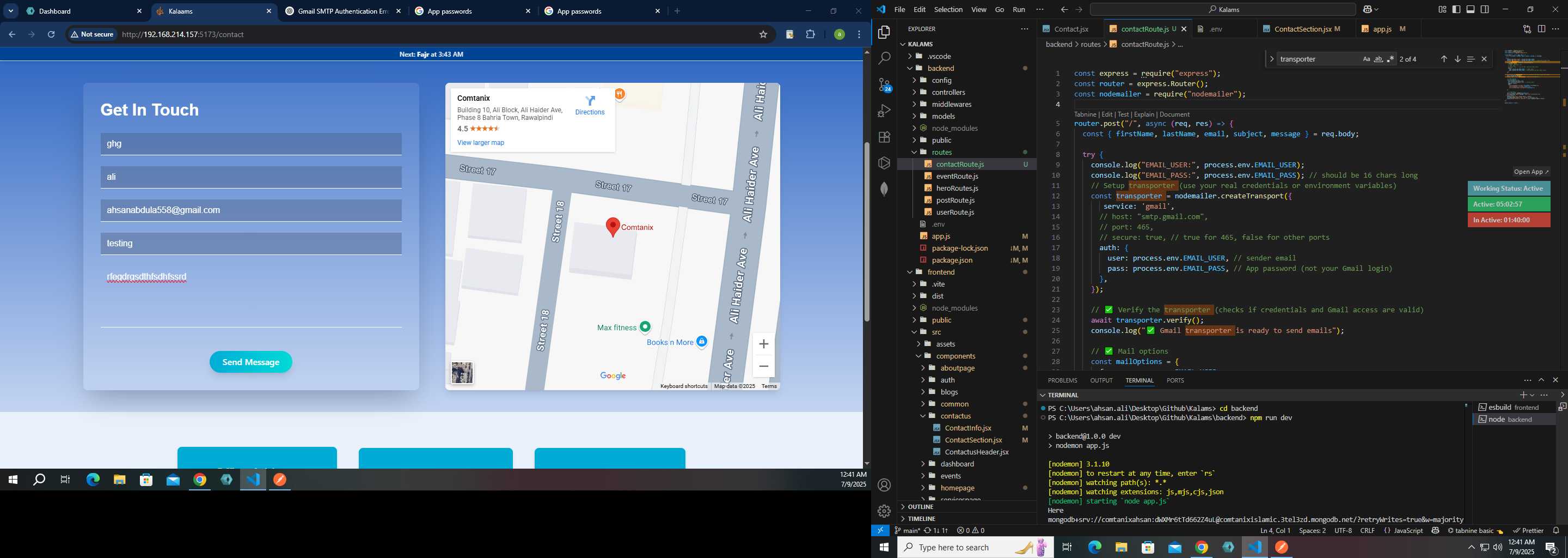The height and width of the screenshot is (558, 1568).
Task: Toggle the bottom panel layout icon
Action: 1471,9
